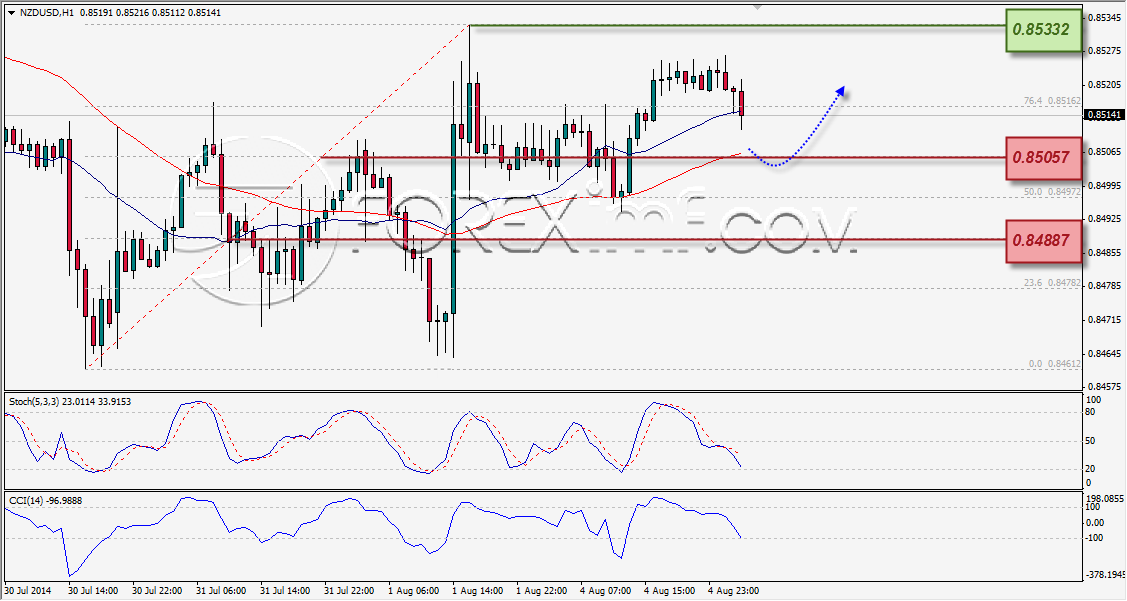
Task: Click 4 Aug 15:00 on the time axis
Action: (x=670, y=591)
